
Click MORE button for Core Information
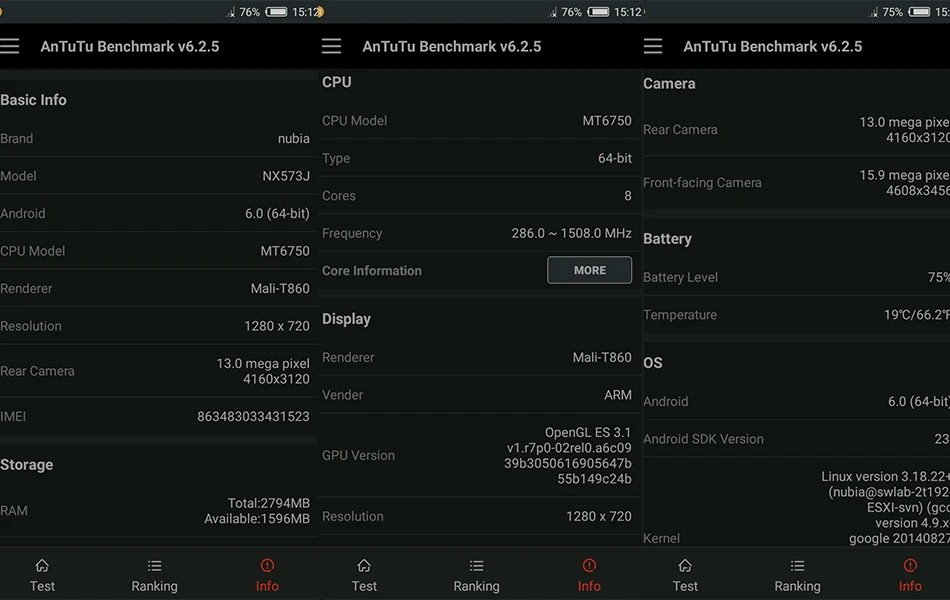(x=590, y=270)
